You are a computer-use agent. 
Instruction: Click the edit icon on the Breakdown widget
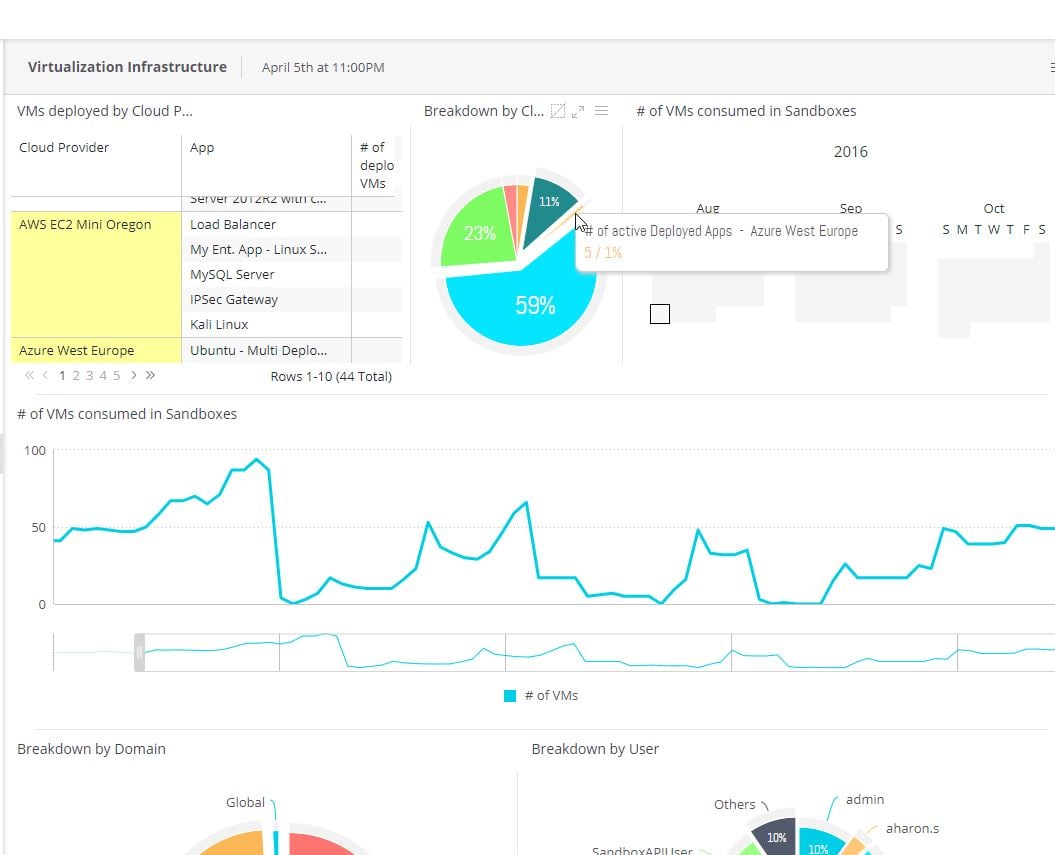(558, 111)
